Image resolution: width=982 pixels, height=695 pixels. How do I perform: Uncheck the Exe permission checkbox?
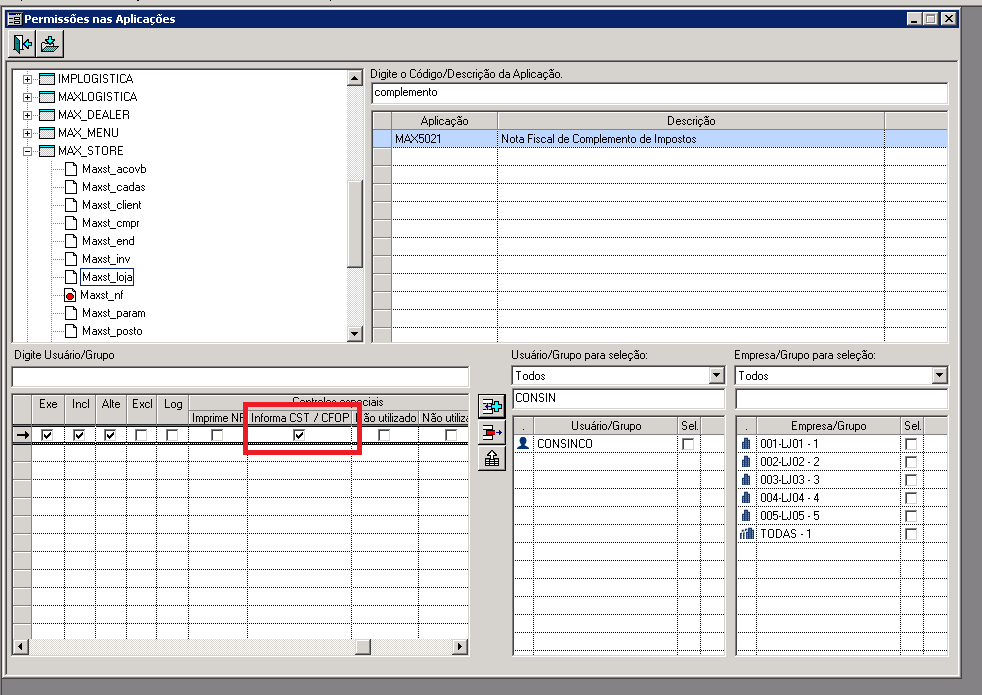[x=47, y=435]
